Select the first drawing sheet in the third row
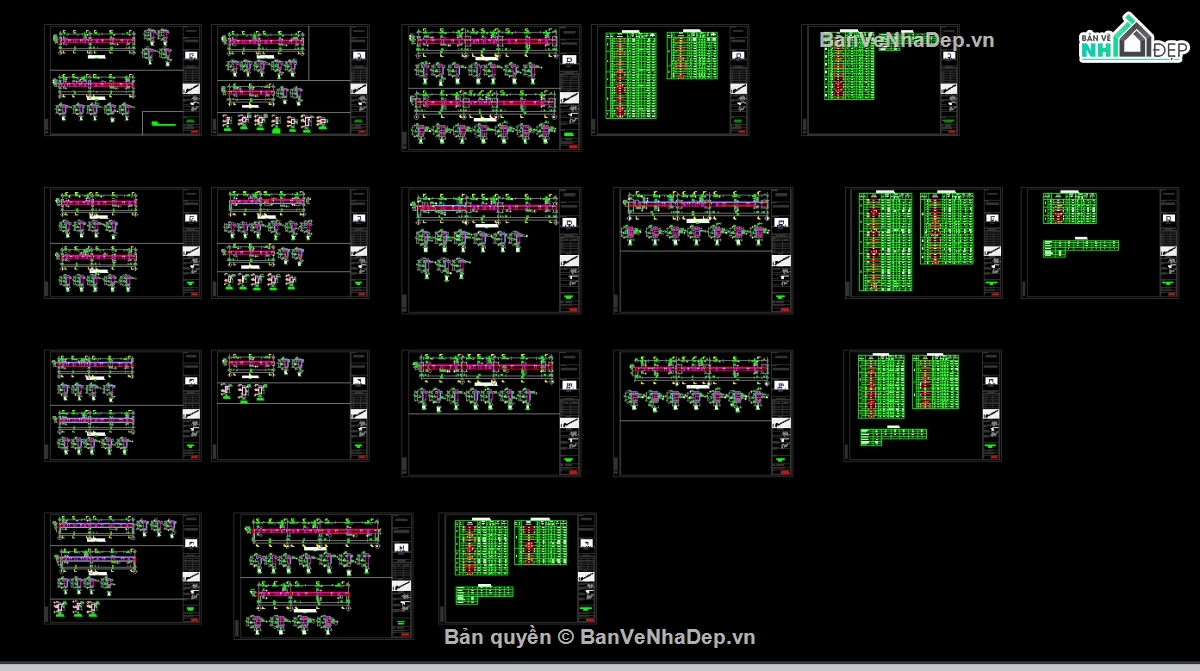The width and height of the screenshot is (1200, 671). (x=123, y=405)
